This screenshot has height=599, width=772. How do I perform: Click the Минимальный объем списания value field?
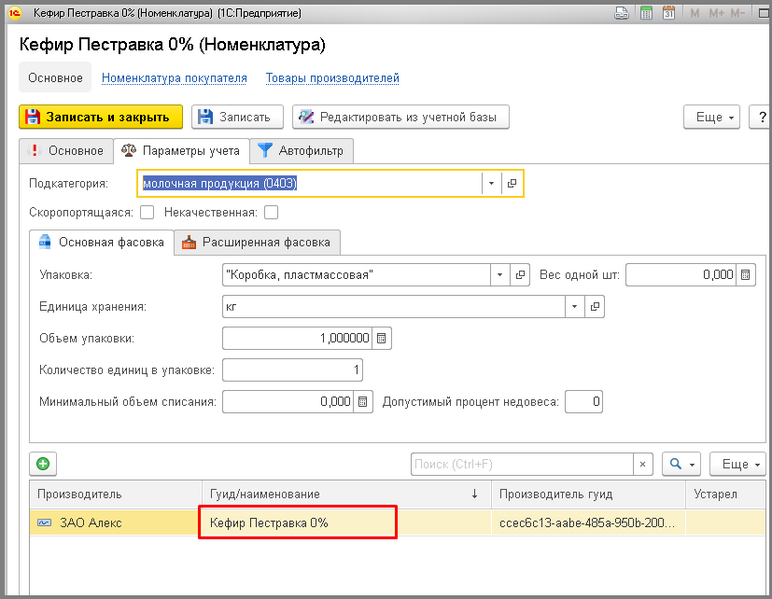point(288,402)
